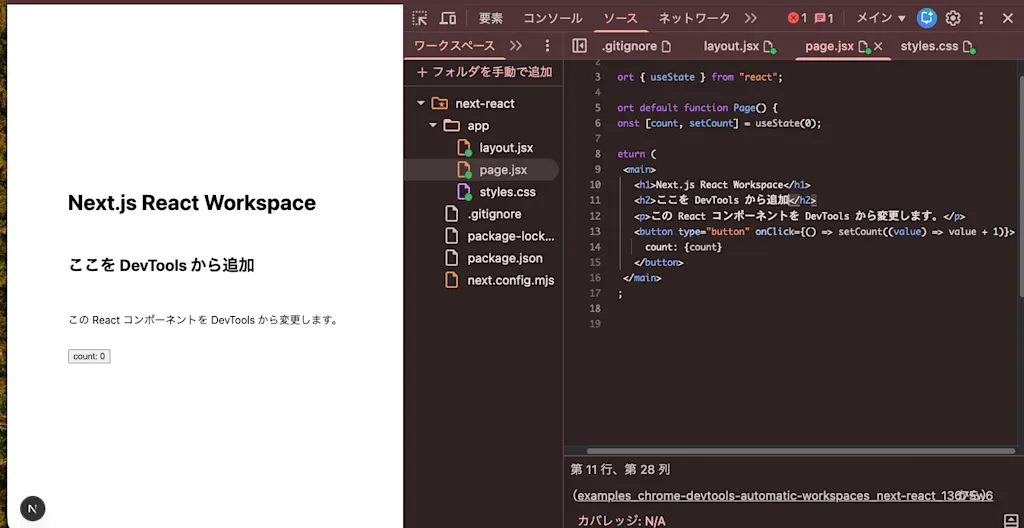Activate the inspect element picker icon
The image size is (1024, 528).
pos(420,18)
